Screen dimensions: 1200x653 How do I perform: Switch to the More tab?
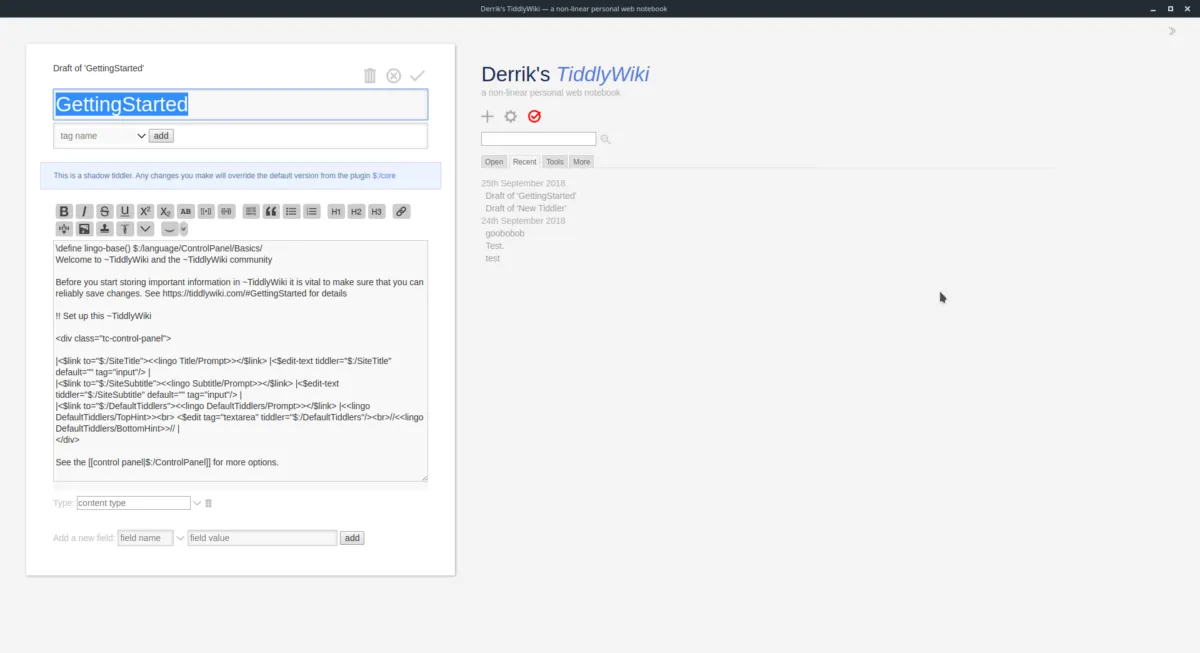pos(582,162)
